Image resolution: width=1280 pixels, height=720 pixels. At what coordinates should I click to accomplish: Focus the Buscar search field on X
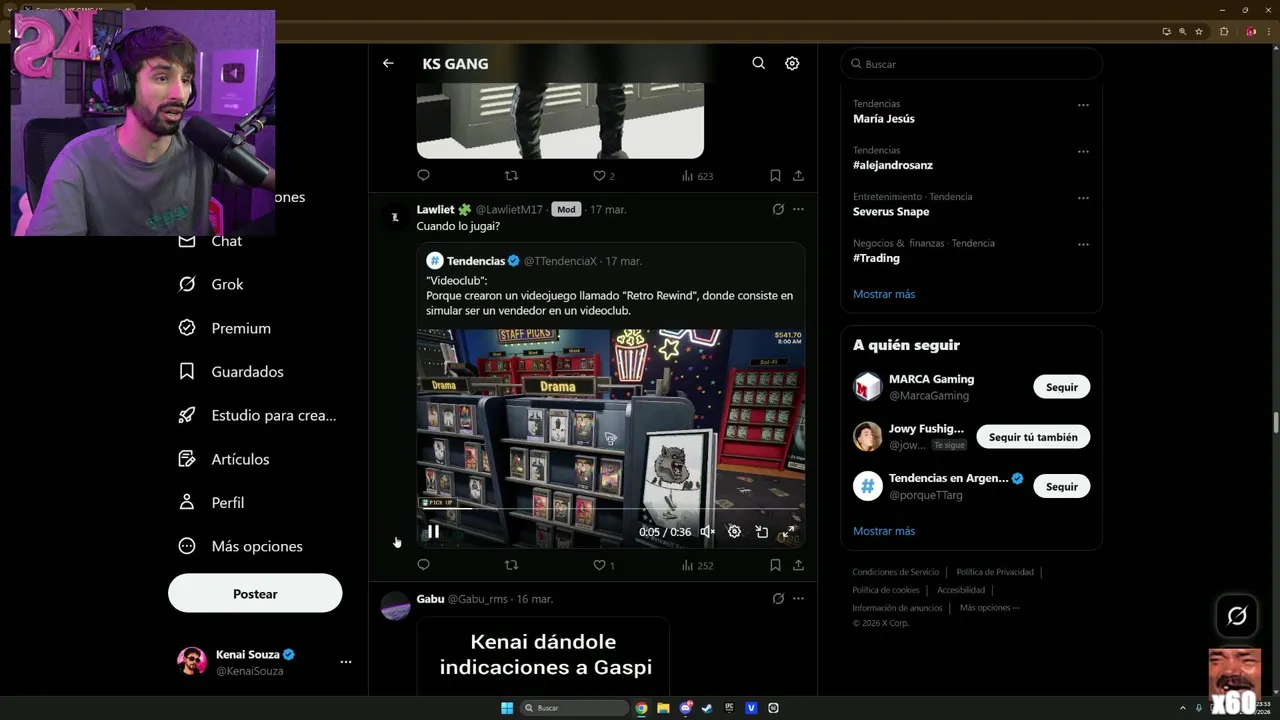click(x=971, y=64)
